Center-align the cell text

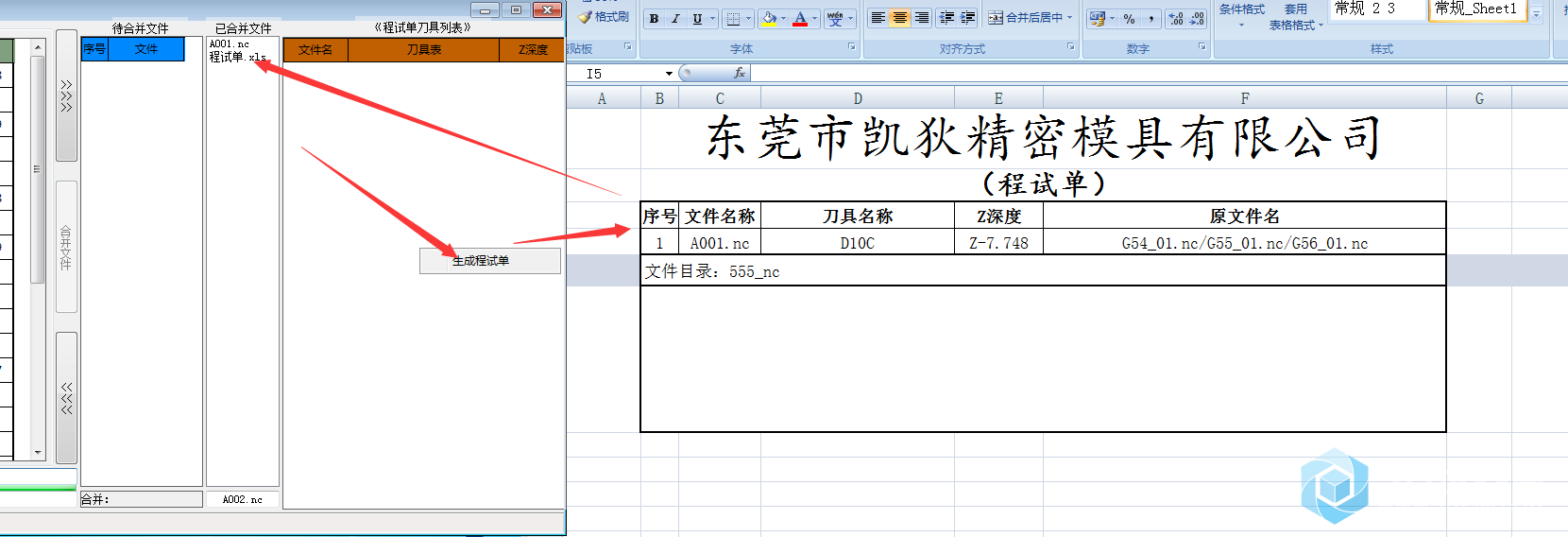(x=899, y=18)
